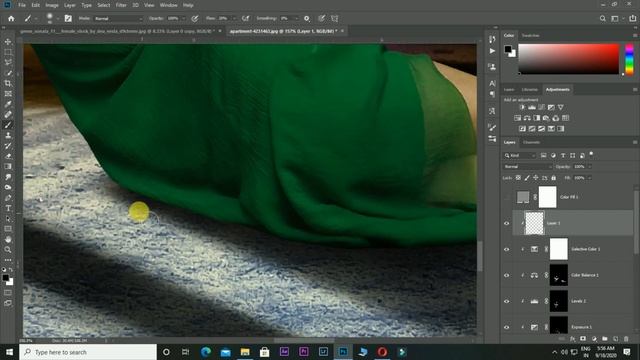Screen dimensions: 640x360
Task: Select the Clone Stamp tool
Action: coord(8,136)
